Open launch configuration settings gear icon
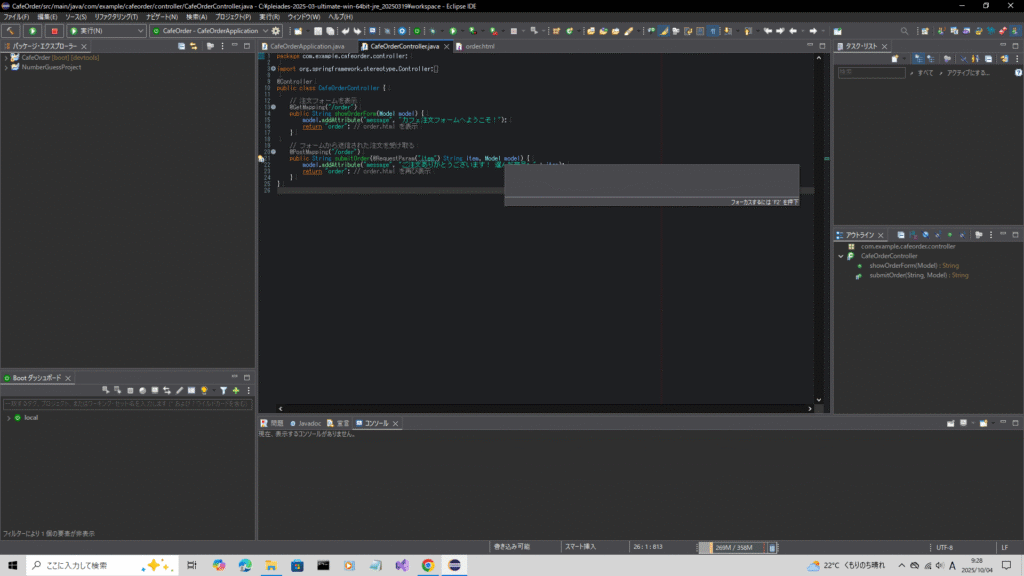 tap(277, 31)
